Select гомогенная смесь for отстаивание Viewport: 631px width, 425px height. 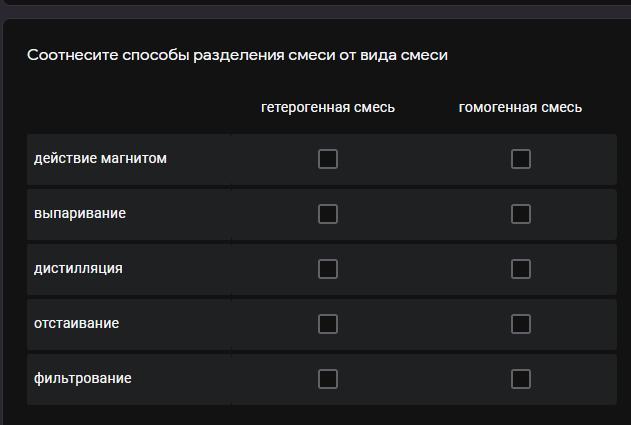click(521, 324)
